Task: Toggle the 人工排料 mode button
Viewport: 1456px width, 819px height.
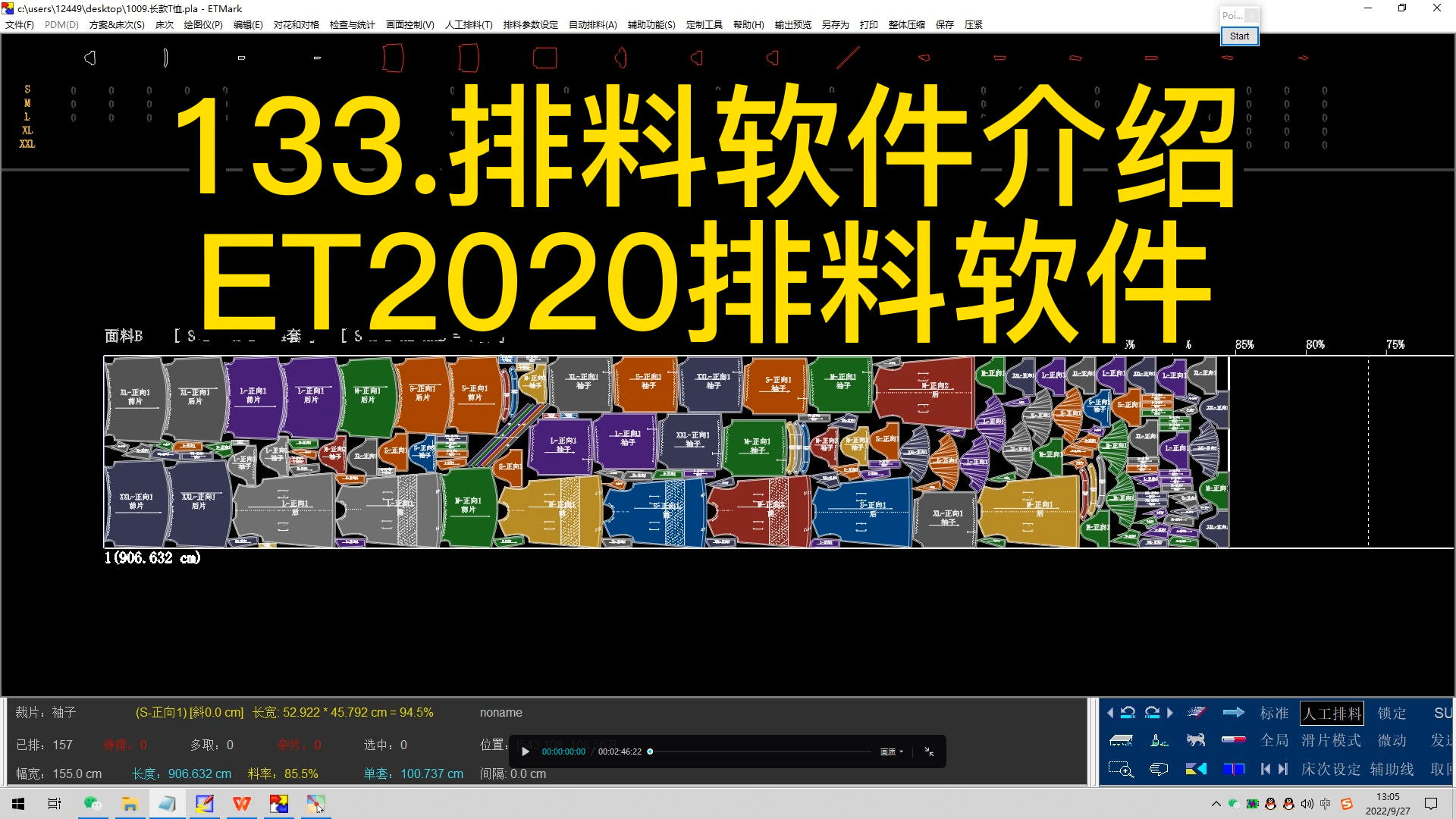Action: 1332,713
